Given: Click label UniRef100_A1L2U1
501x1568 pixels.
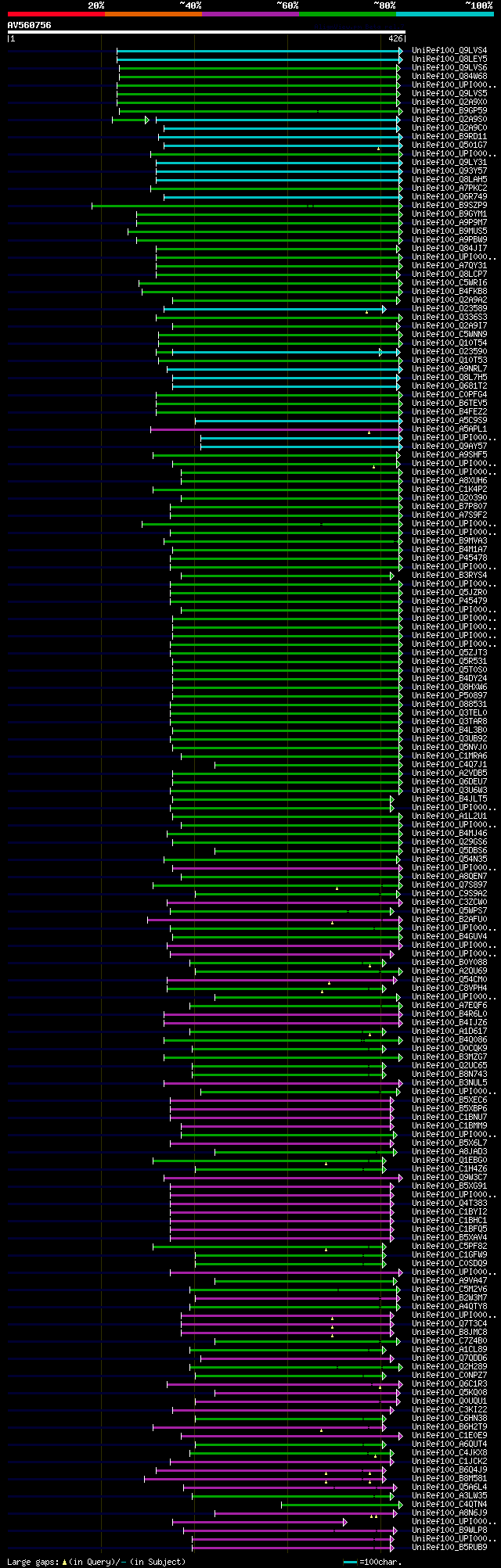Looking at the screenshot, I should 449,816.
